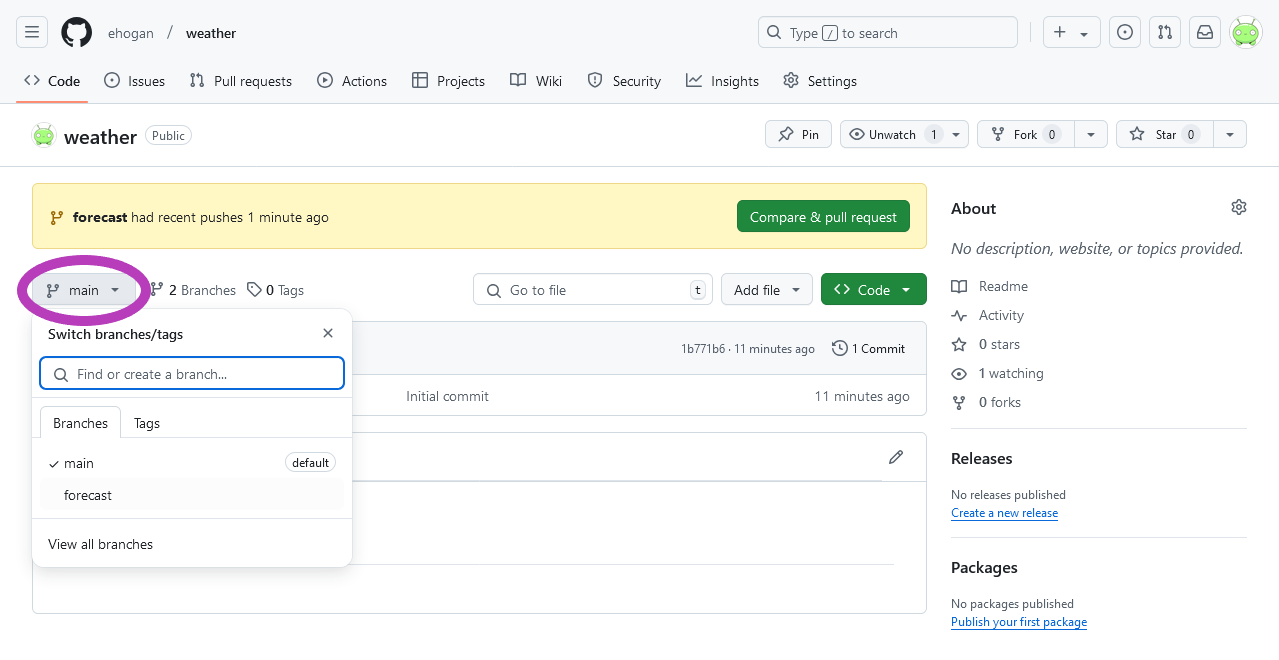Viewport: 1279px width, 660px height.
Task: Jump to Readme in About sidebar
Action: 990,286
